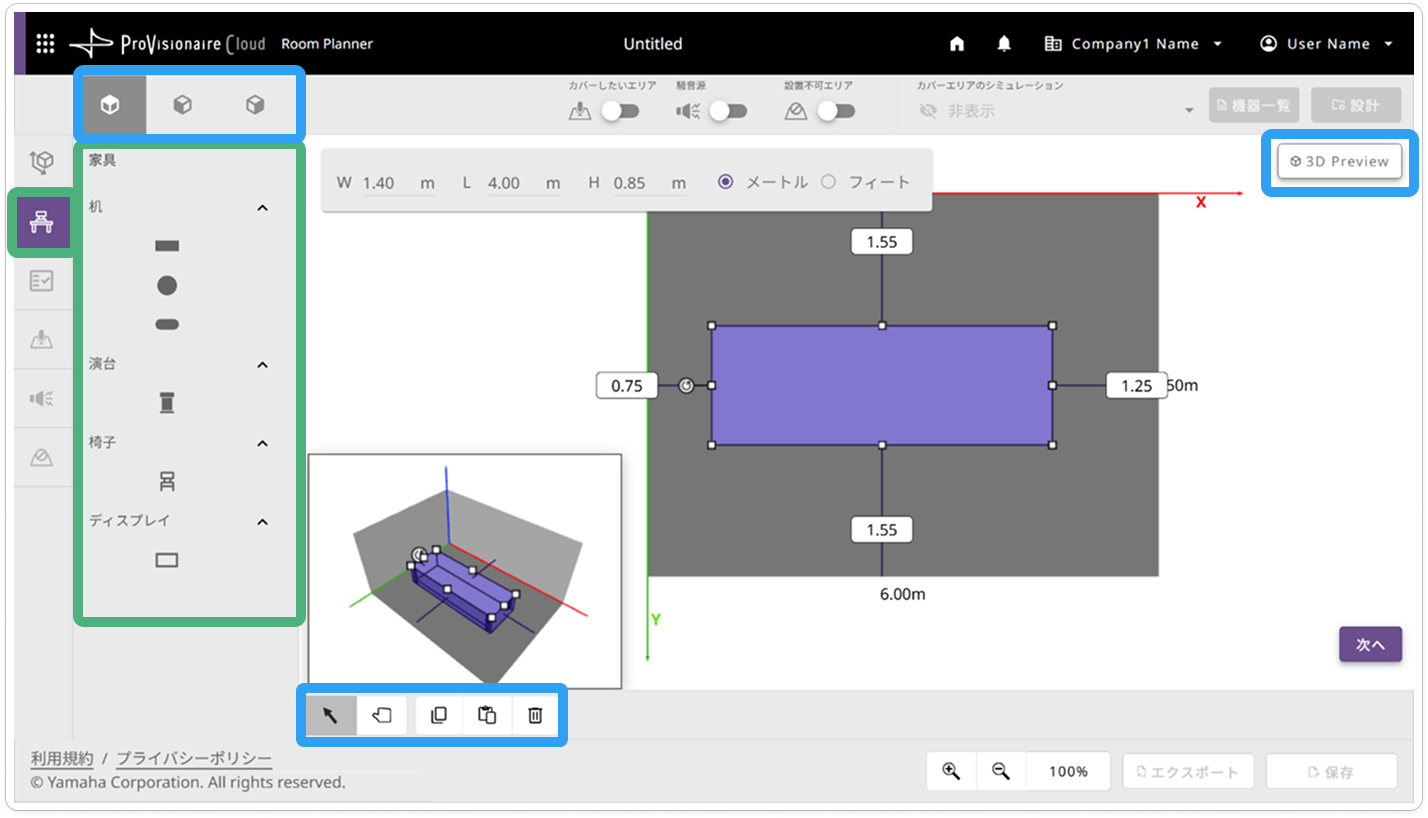This screenshot has width=1428, height=818.
Task: Select the purple desk on the floor plan
Action: pos(881,385)
